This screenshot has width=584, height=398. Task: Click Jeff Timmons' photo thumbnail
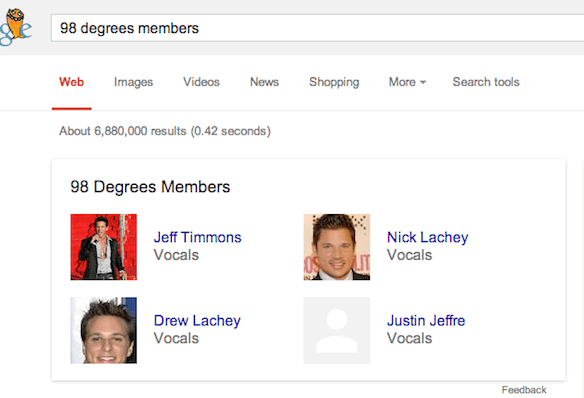tap(104, 247)
